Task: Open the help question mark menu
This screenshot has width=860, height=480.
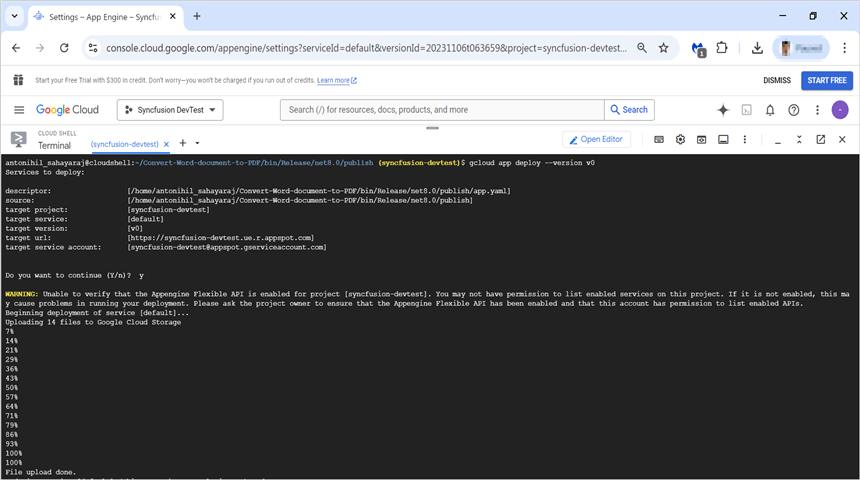Action: (x=794, y=110)
